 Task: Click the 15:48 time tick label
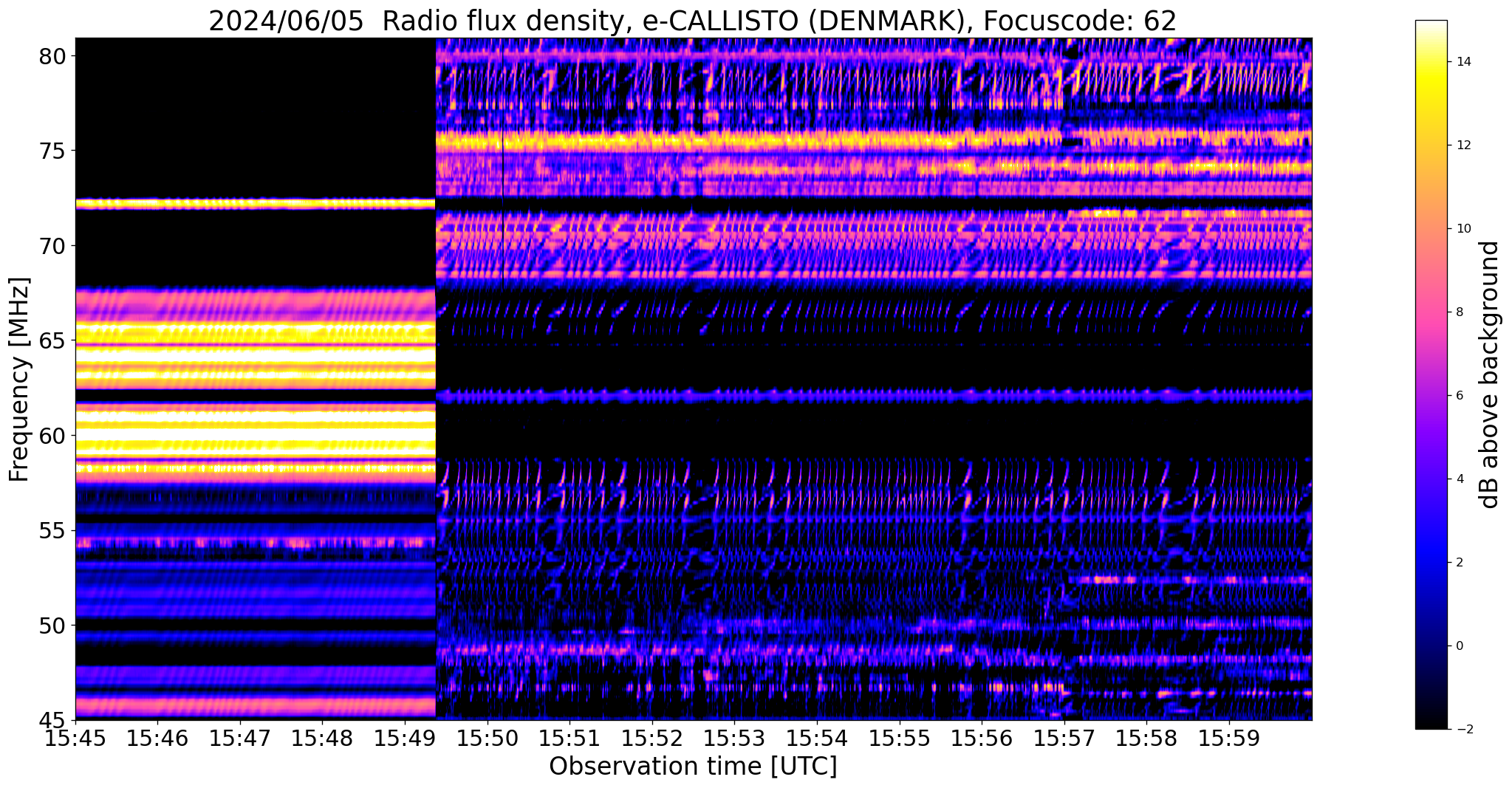pos(322,739)
